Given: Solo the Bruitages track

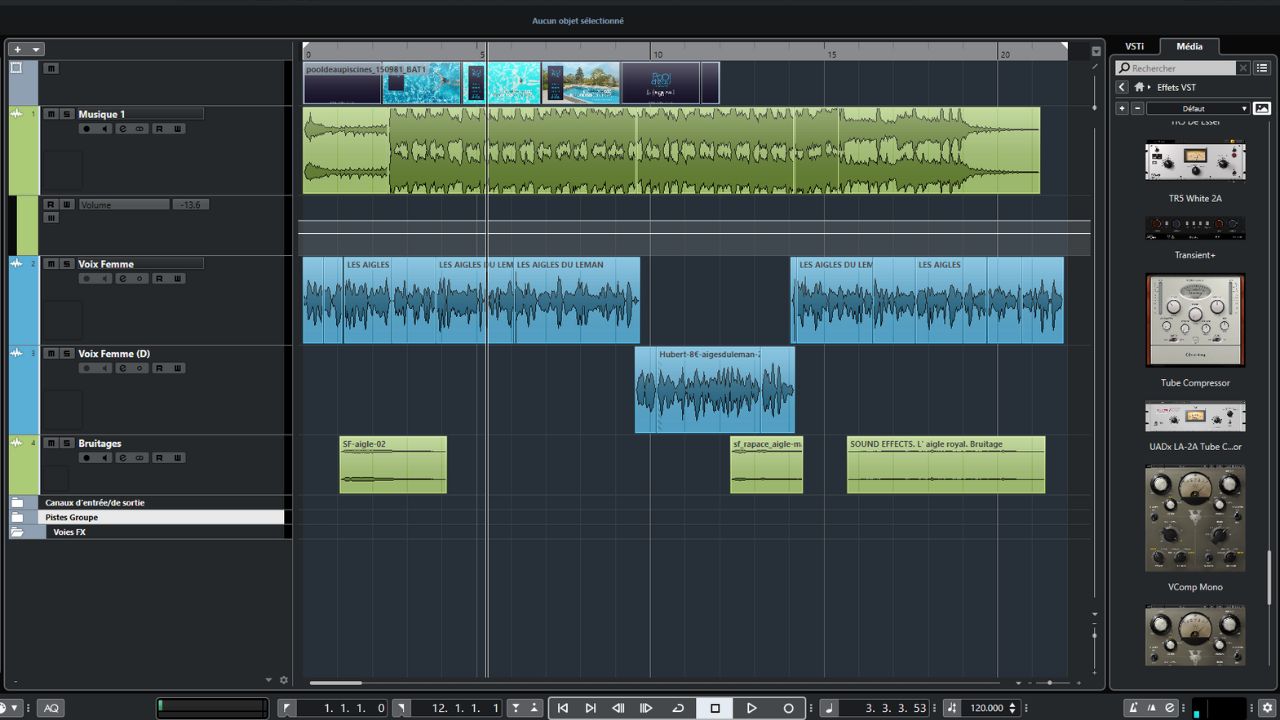Looking at the screenshot, I should [x=66, y=443].
